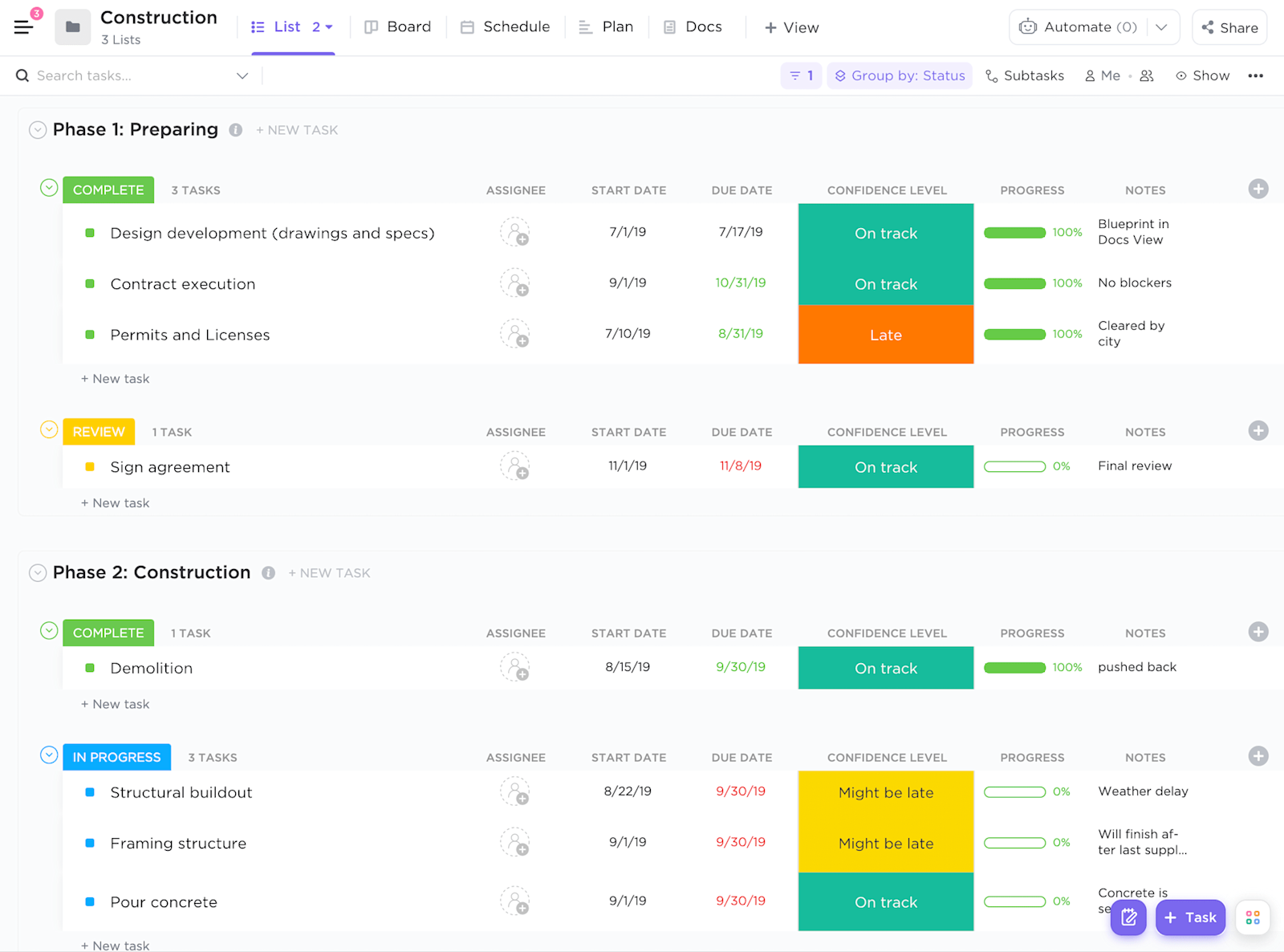Open the ellipsis menu at the toolbar's right end

pos(1256,75)
